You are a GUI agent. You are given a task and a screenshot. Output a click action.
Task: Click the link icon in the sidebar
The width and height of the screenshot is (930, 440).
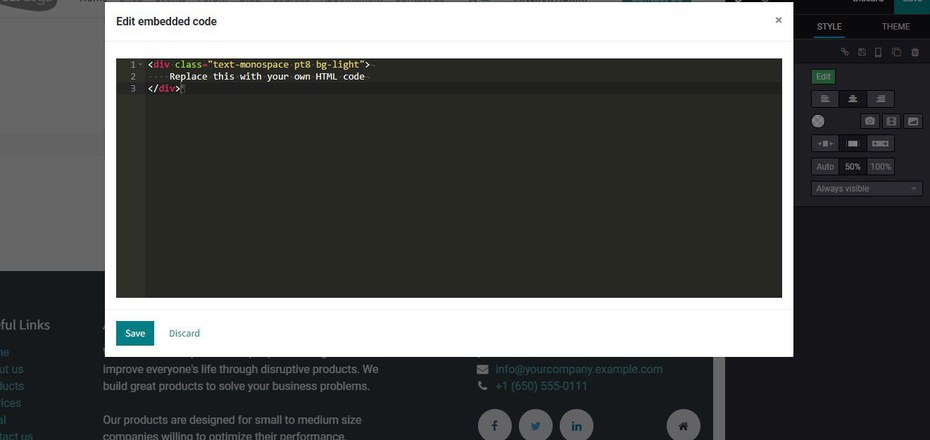click(845, 52)
